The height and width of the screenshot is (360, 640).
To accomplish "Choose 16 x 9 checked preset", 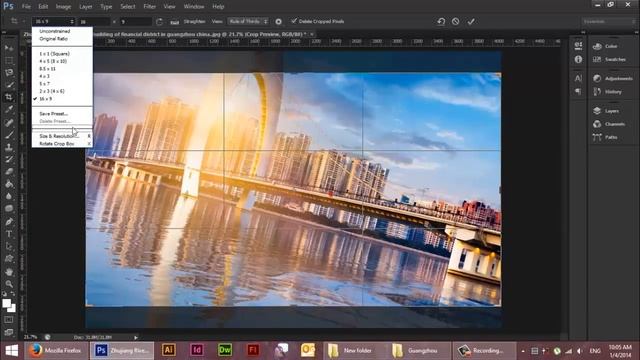I will pos(46,99).
